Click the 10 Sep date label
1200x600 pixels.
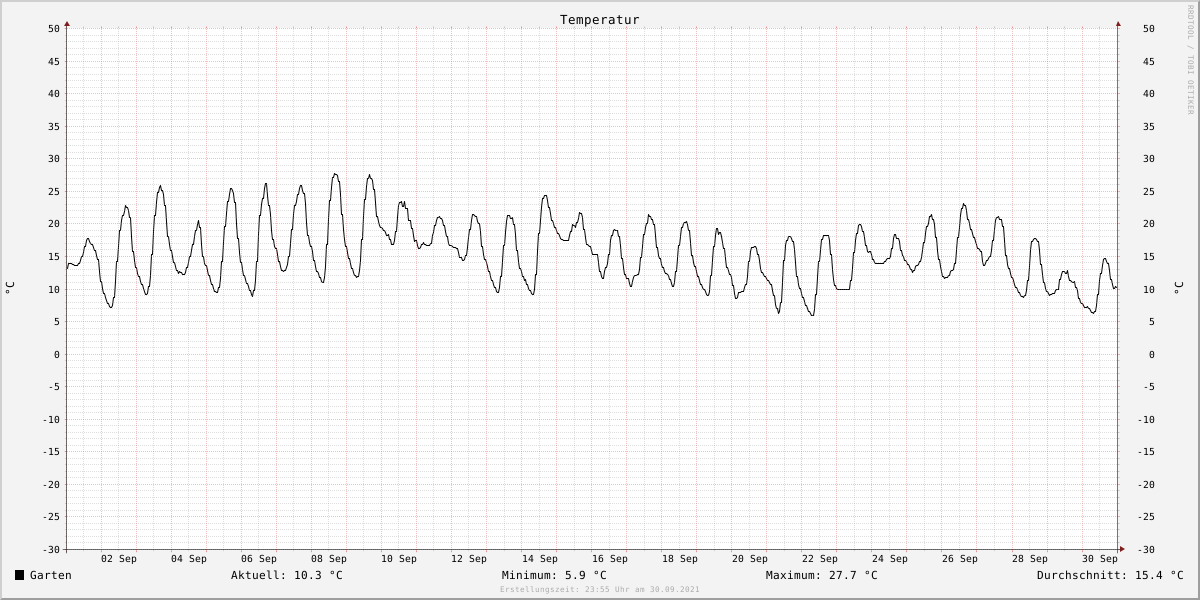point(399,559)
